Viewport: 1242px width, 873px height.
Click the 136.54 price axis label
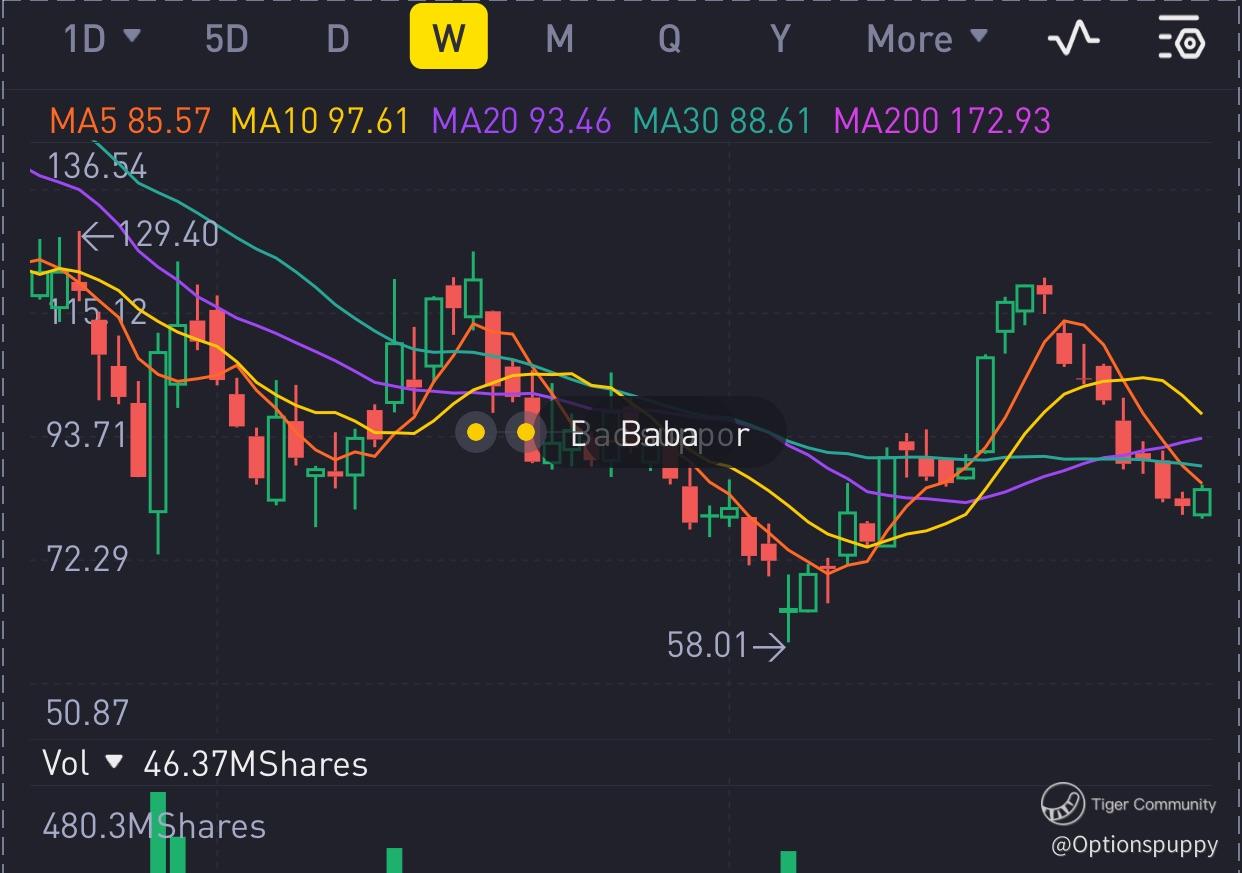coord(97,166)
